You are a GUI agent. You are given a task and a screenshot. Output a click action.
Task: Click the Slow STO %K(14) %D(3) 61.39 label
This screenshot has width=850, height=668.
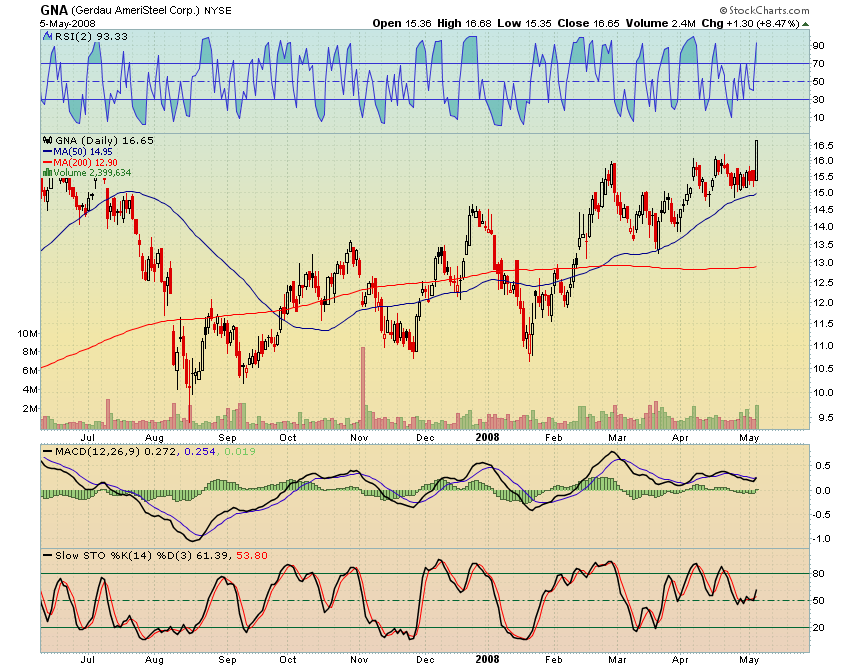[144, 556]
